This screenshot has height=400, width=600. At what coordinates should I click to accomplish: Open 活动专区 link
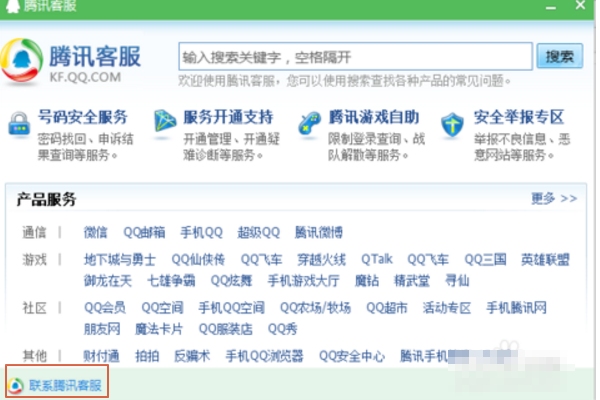coord(447,308)
